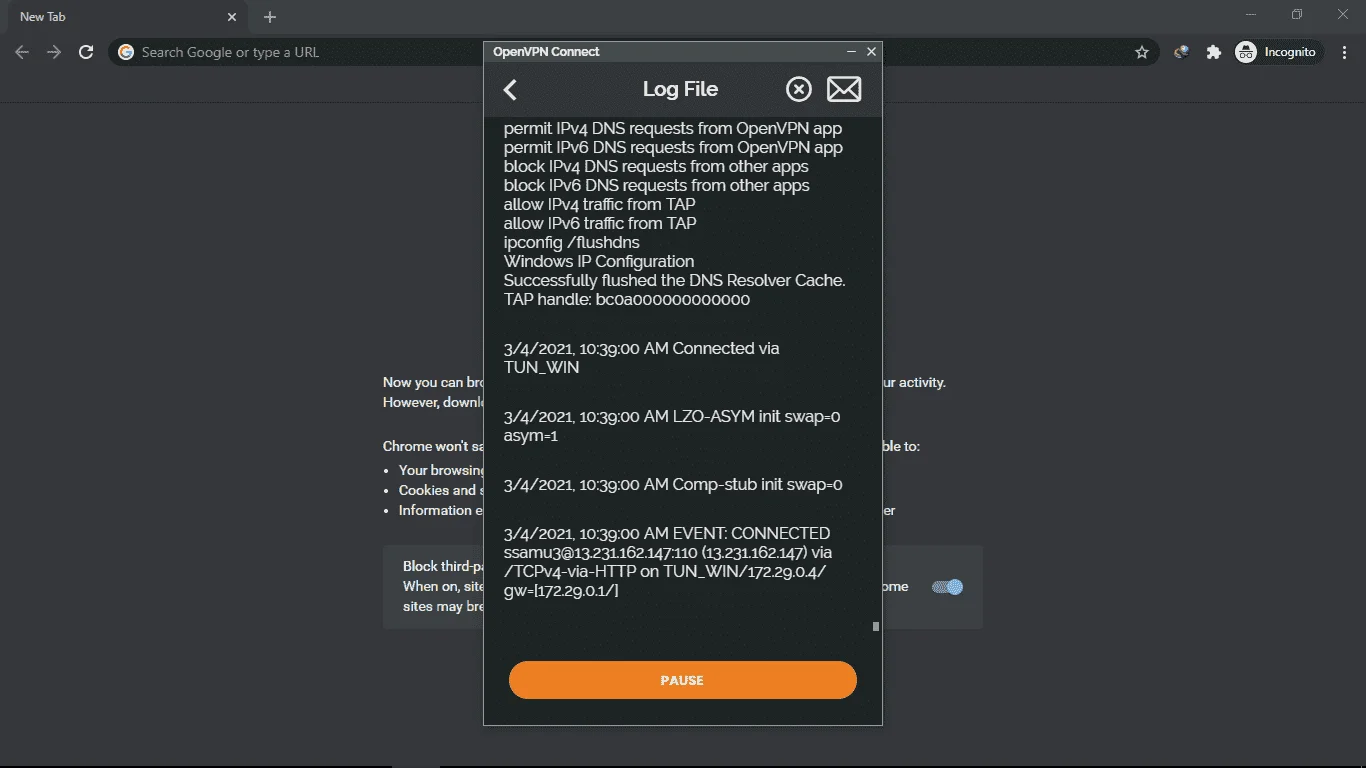Screen dimensions: 1366x768
Task: Close the OpenVPN Connect window
Action: 871,52
